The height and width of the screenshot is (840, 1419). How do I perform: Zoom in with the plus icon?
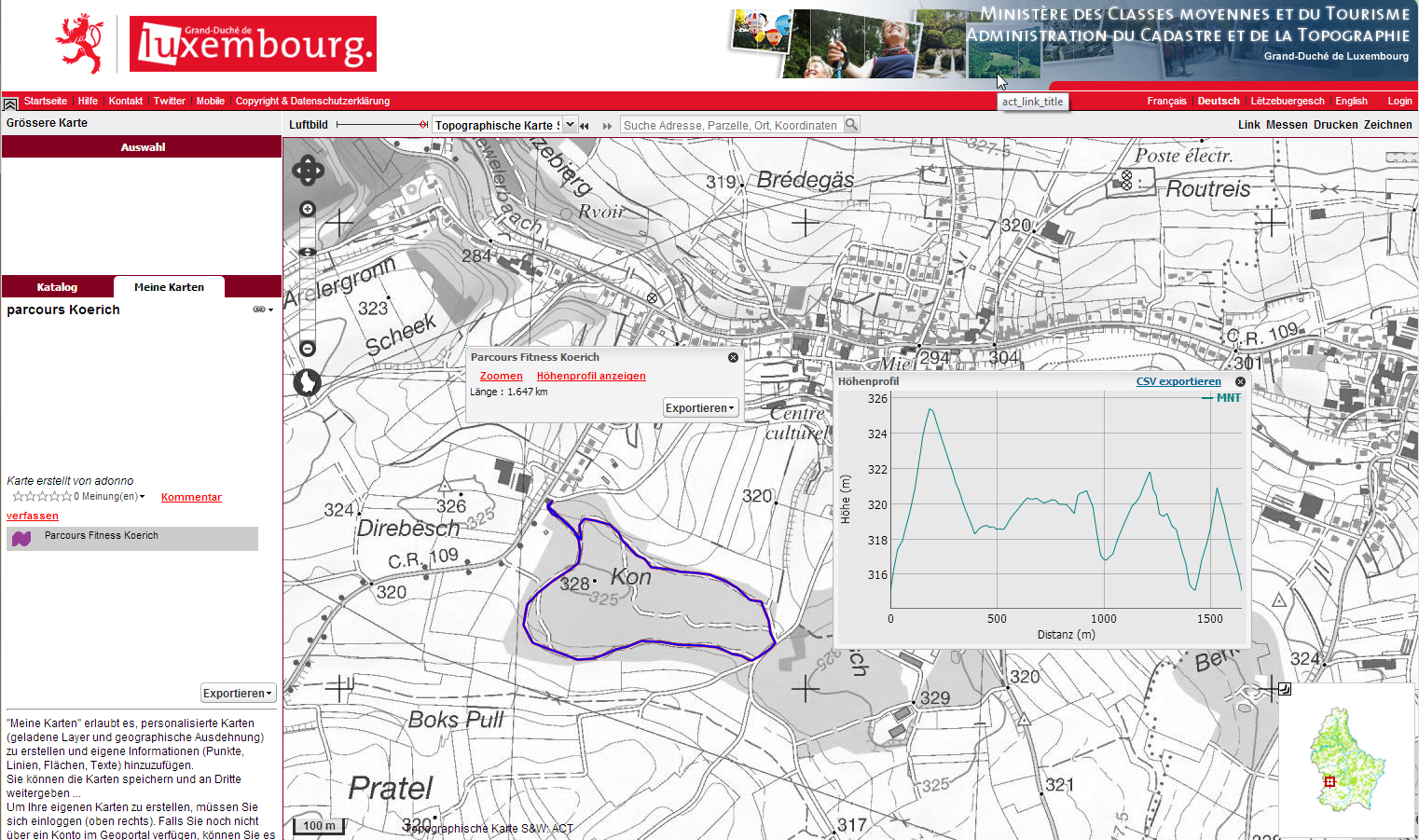308,209
